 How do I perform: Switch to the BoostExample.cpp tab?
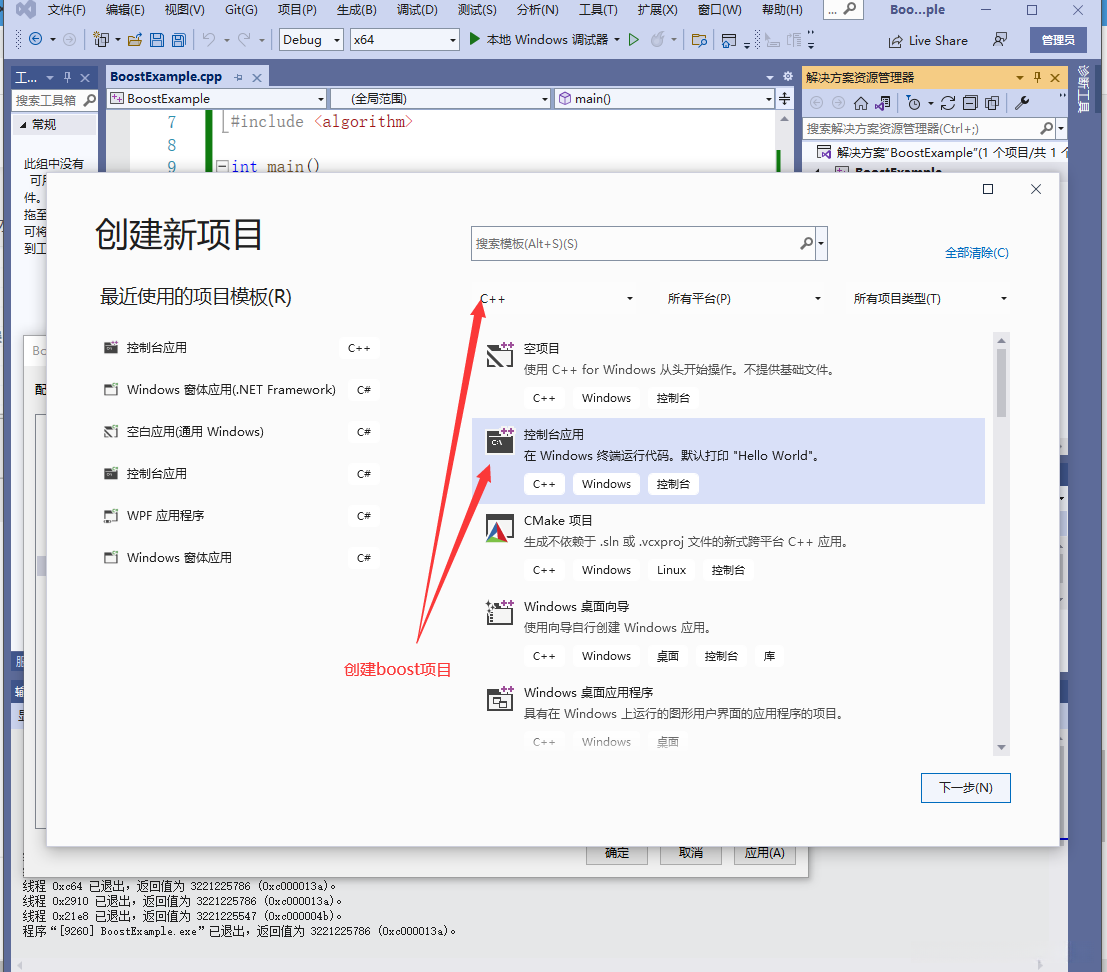[166, 76]
